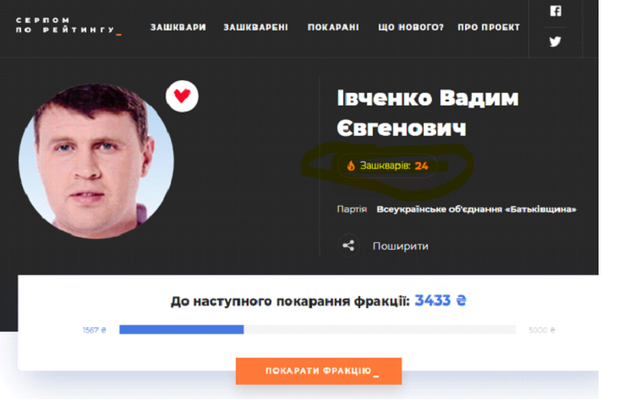
Task: Click the Покарати фракцію button
Action: pyautogui.click(x=319, y=371)
